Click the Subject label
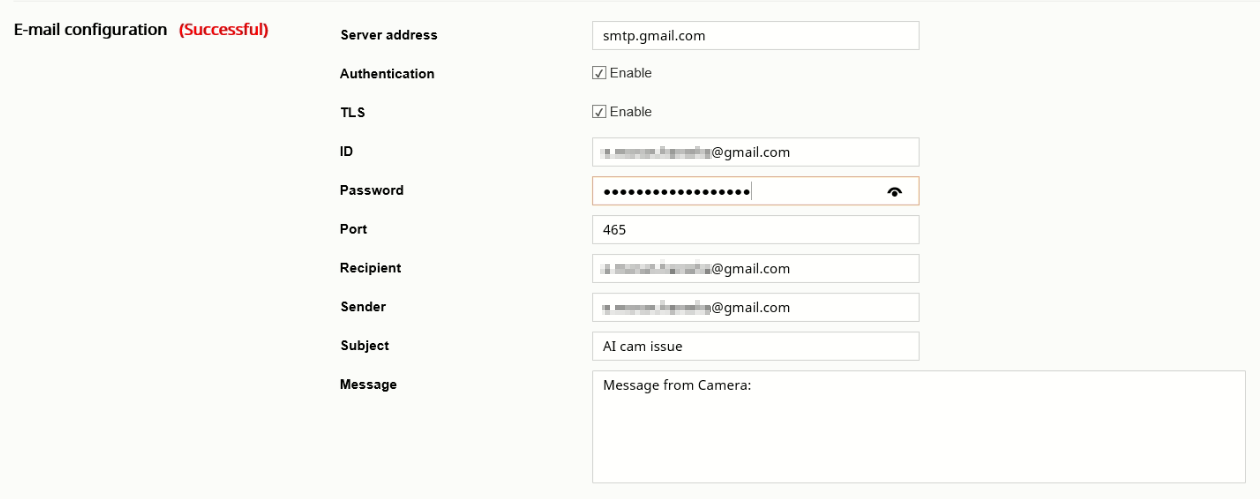Viewport: 1260px width, 499px height. click(x=365, y=346)
